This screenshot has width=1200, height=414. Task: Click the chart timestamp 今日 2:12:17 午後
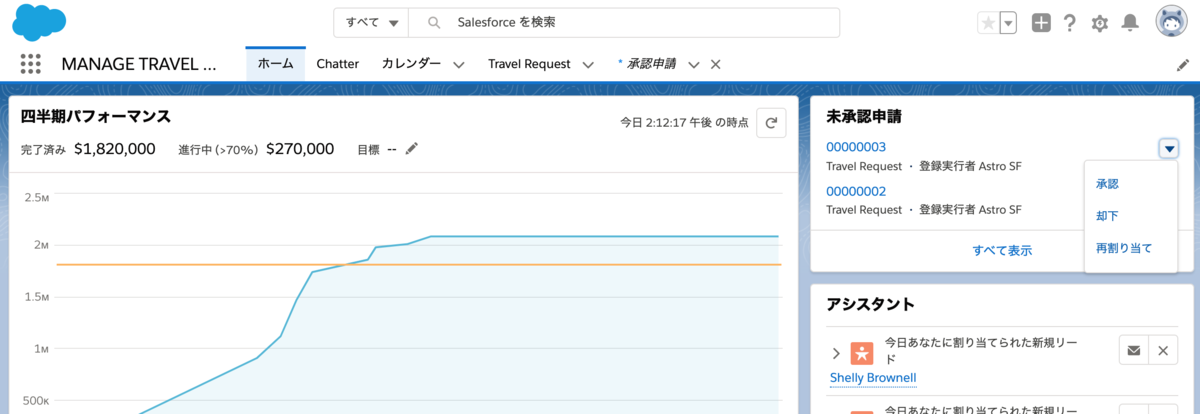coord(684,122)
